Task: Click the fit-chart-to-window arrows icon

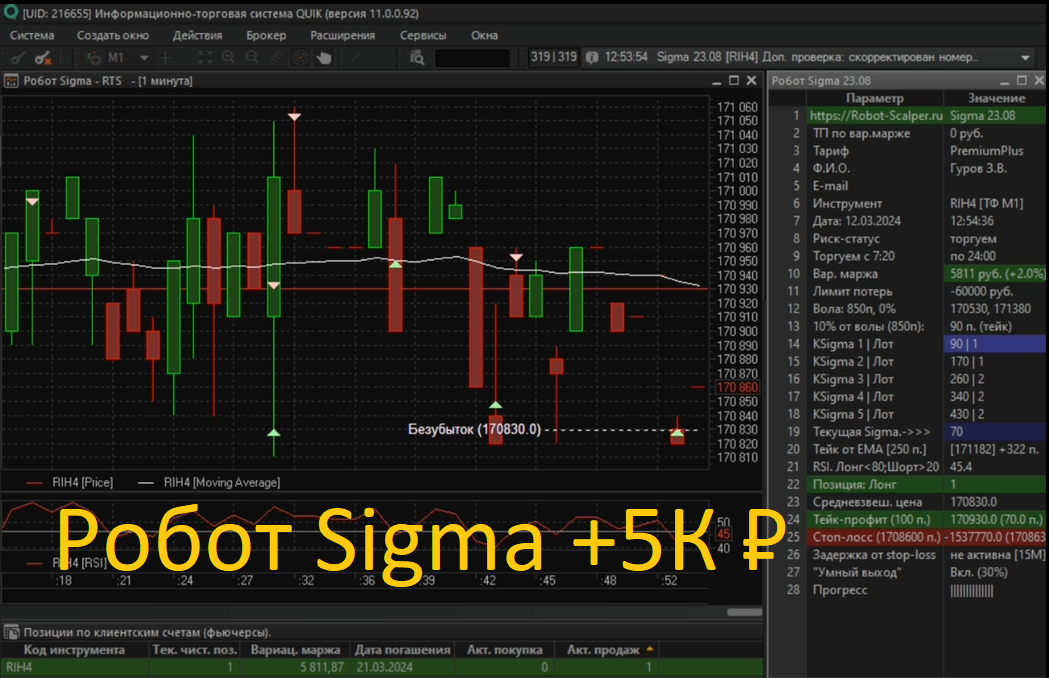Action: pyautogui.click(x=205, y=58)
